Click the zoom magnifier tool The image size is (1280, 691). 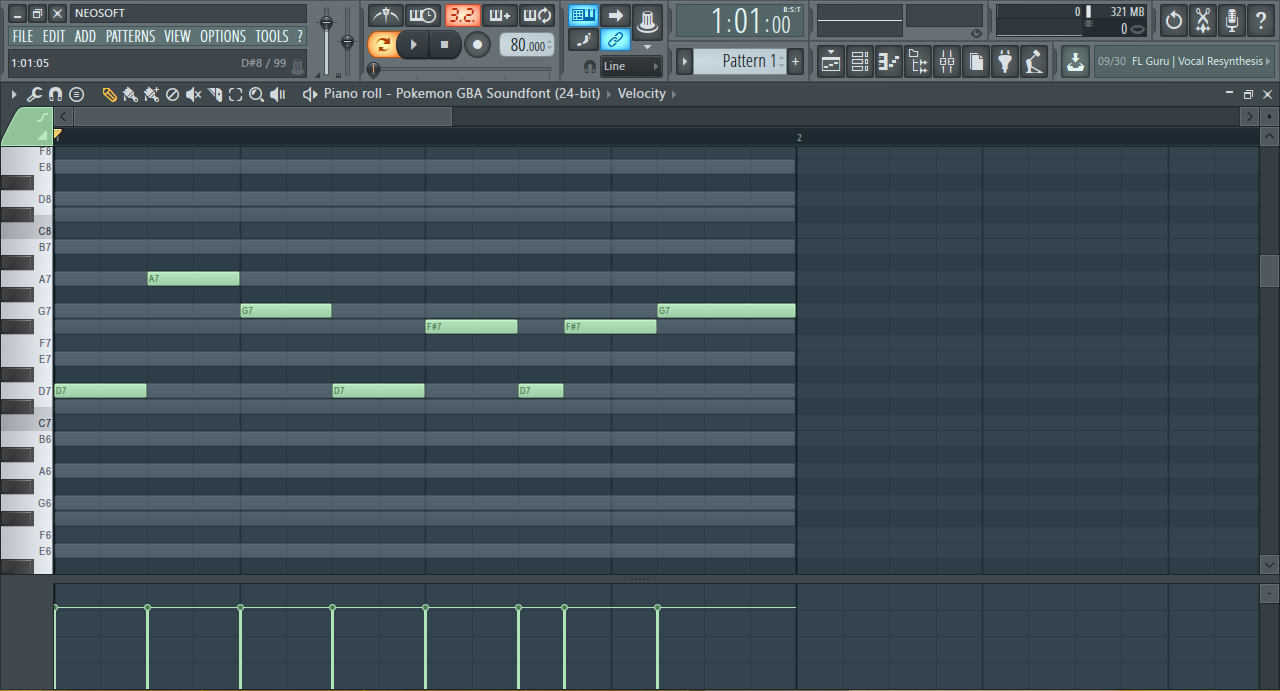[x=256, y=94]
